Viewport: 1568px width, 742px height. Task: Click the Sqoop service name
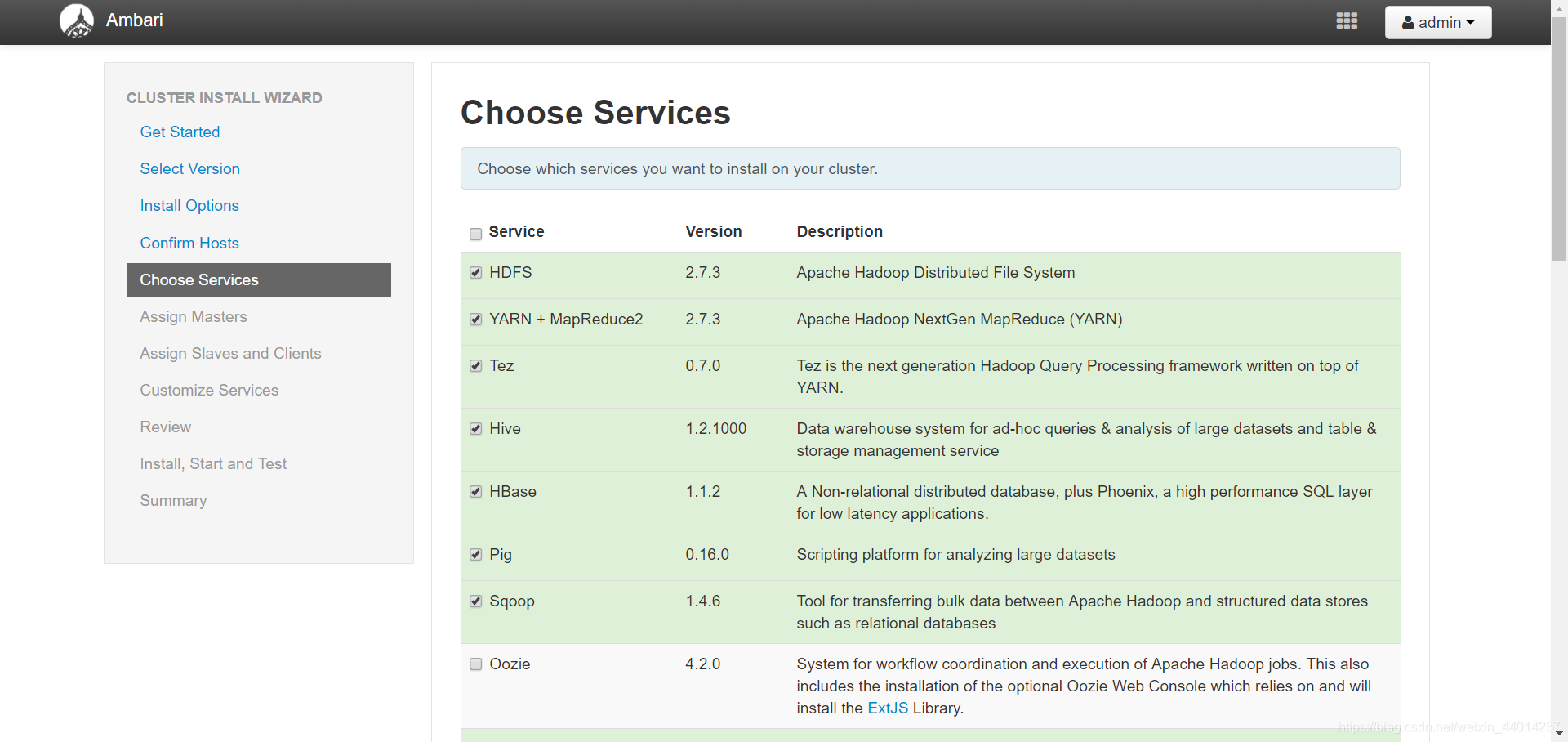(x=512, y=601)
